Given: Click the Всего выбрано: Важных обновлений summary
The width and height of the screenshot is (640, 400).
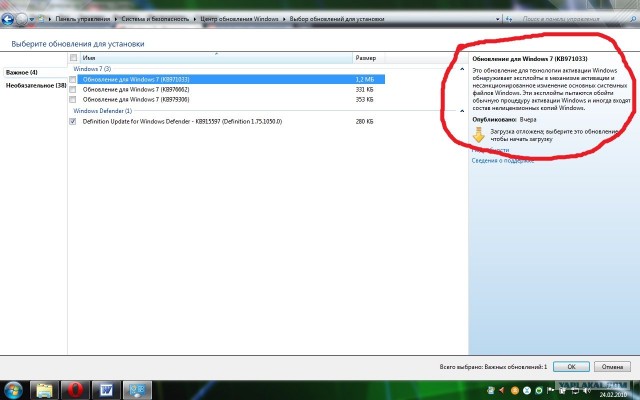Looking at the screenshot, I should (x=493, y=367).
